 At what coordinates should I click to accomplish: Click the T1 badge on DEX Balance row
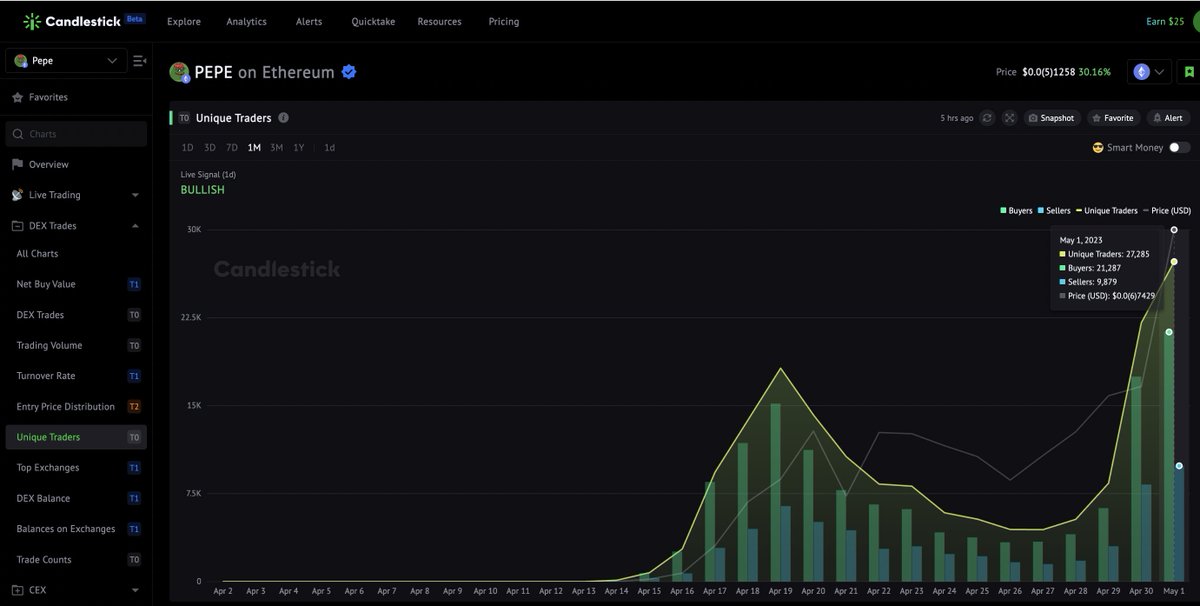134,498
